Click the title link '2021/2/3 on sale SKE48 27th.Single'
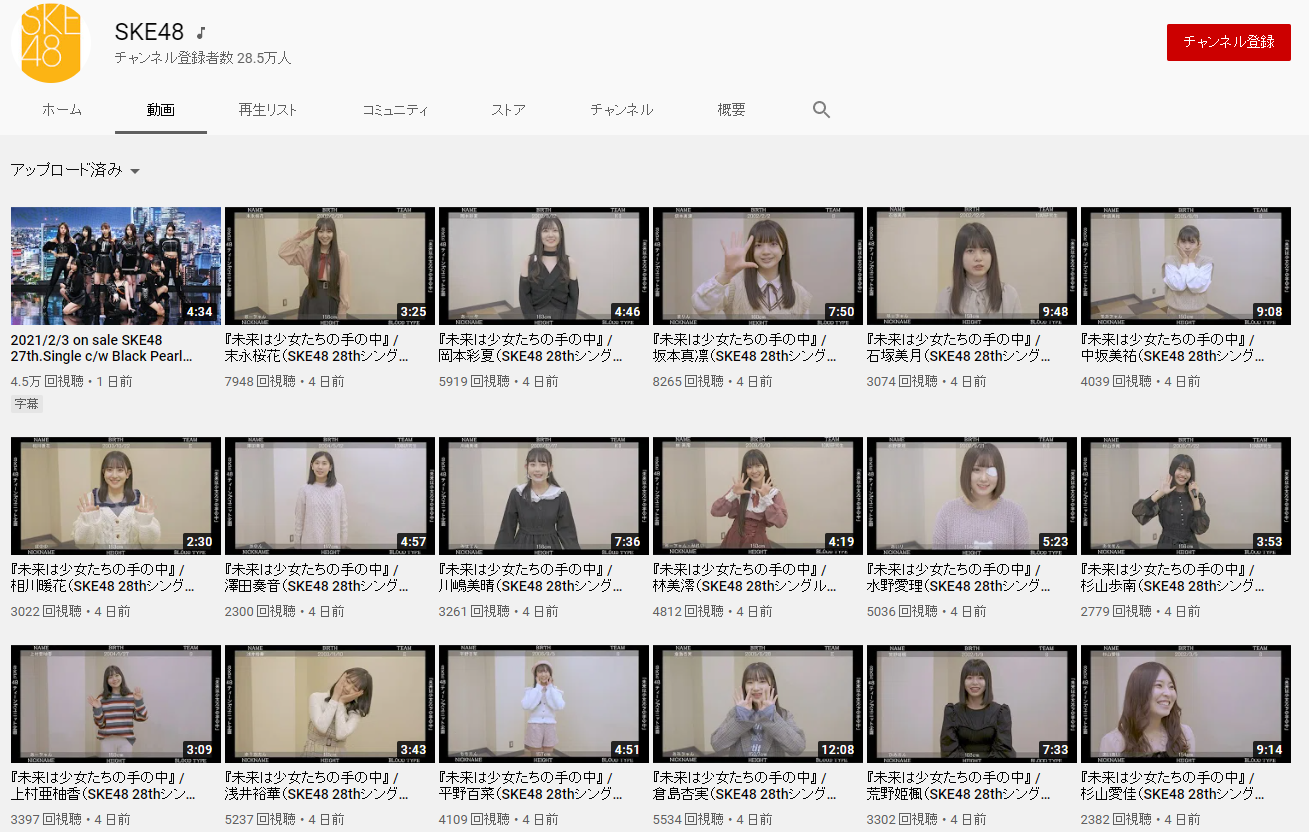Viewport: 1309px width, 832px height. click(102, 348)
